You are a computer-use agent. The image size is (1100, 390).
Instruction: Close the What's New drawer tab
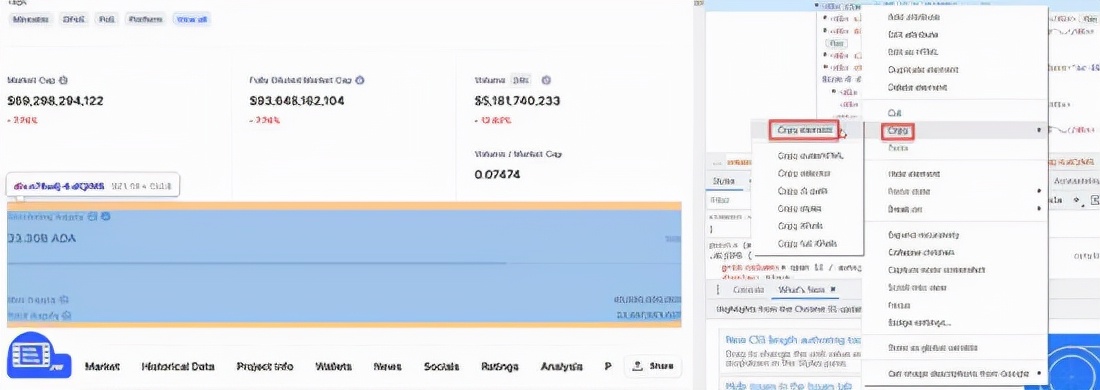pyautogui.click(x=833, y=289)
